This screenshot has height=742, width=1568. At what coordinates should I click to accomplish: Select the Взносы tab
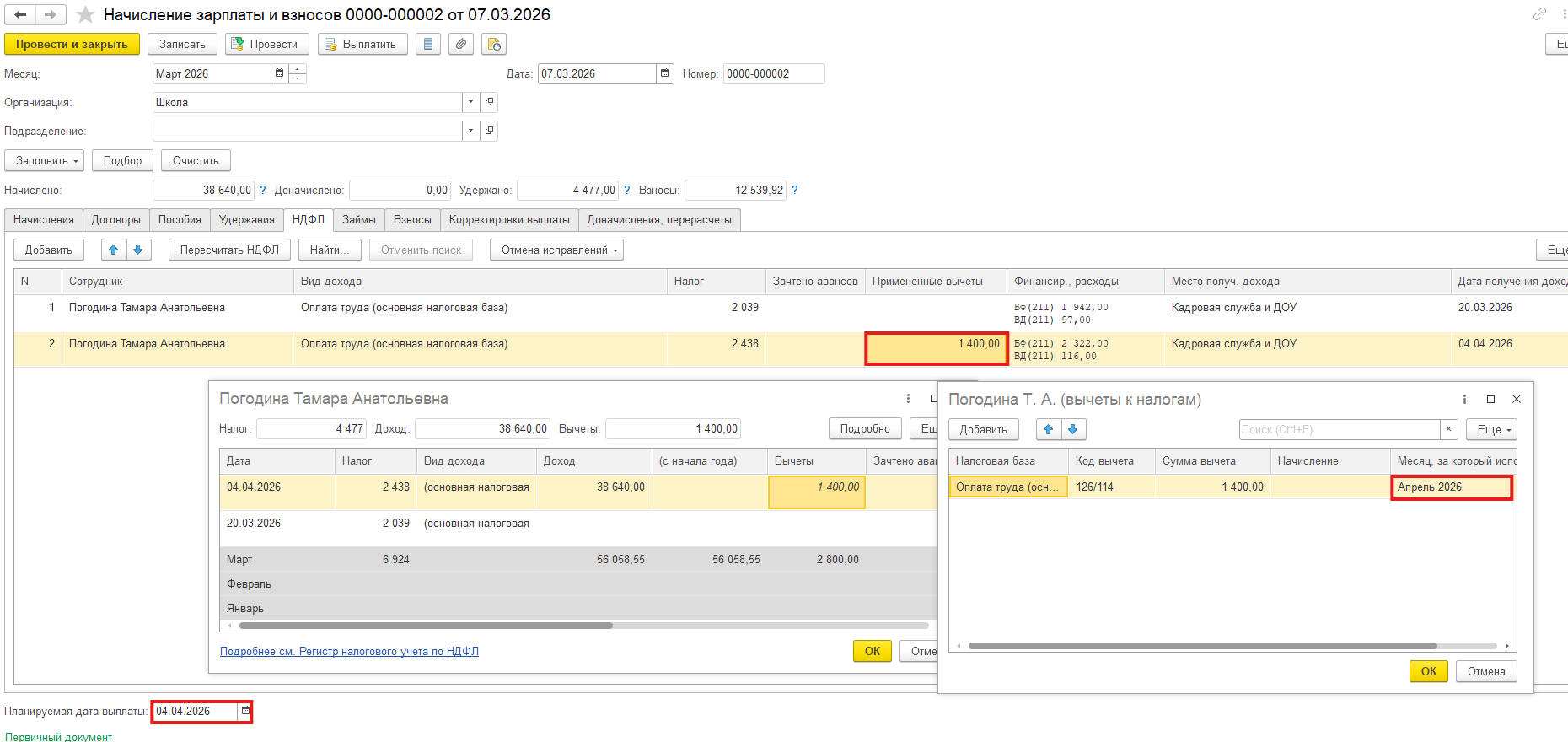tap(412, 220)
